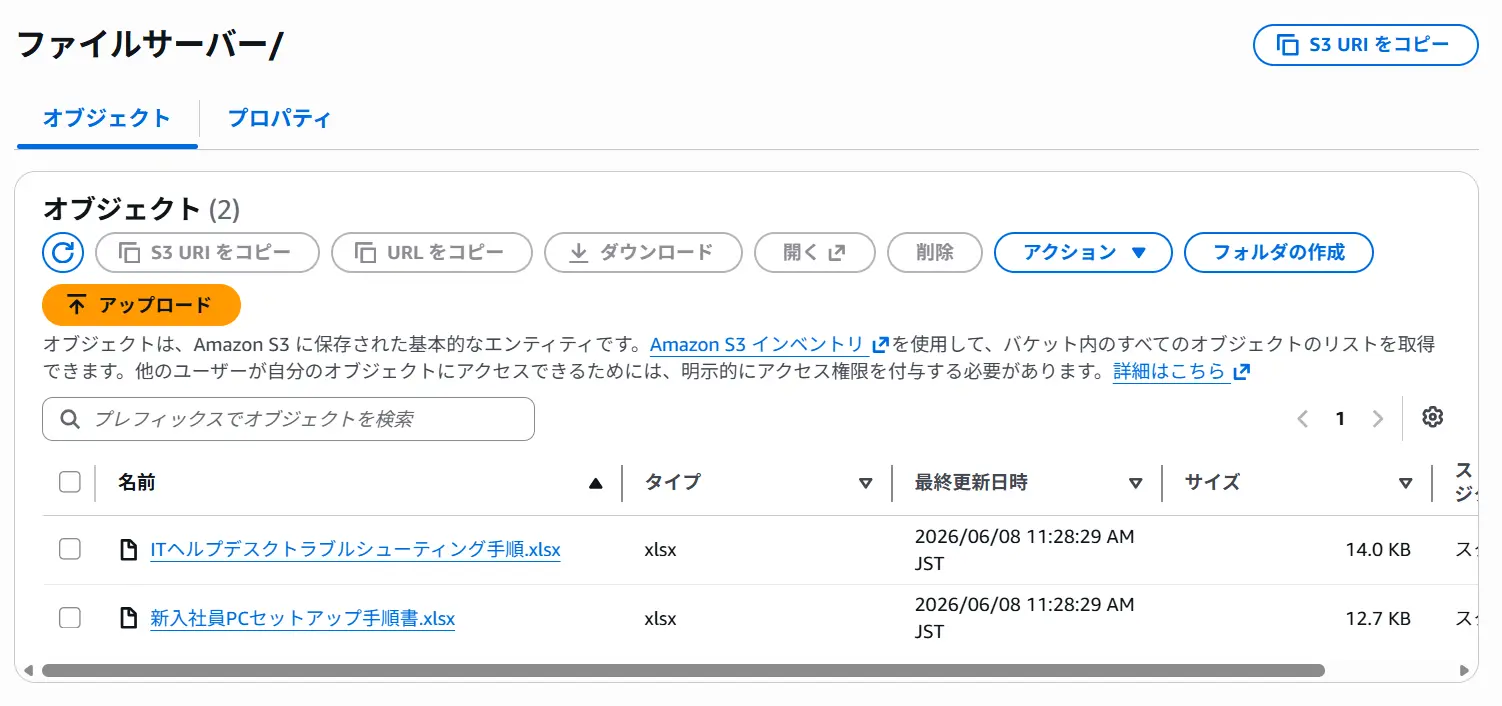Sort by 名前 column ascending arrow
The image size is (1502, 706).
(596, 483)
